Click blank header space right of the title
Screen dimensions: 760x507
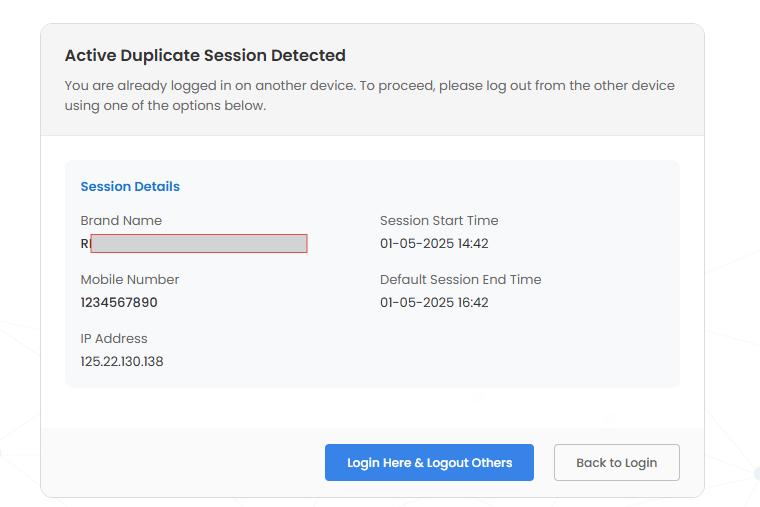tap(520, 56)
